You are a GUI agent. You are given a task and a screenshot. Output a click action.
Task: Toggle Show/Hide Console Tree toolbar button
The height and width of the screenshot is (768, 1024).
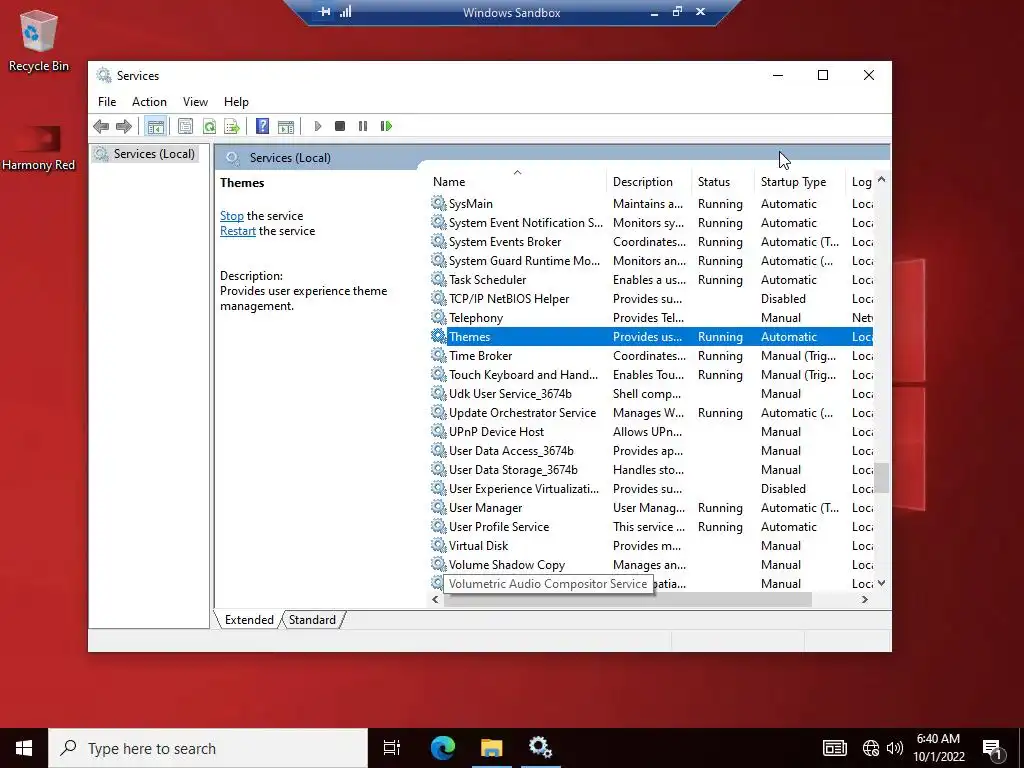(155, 126)
